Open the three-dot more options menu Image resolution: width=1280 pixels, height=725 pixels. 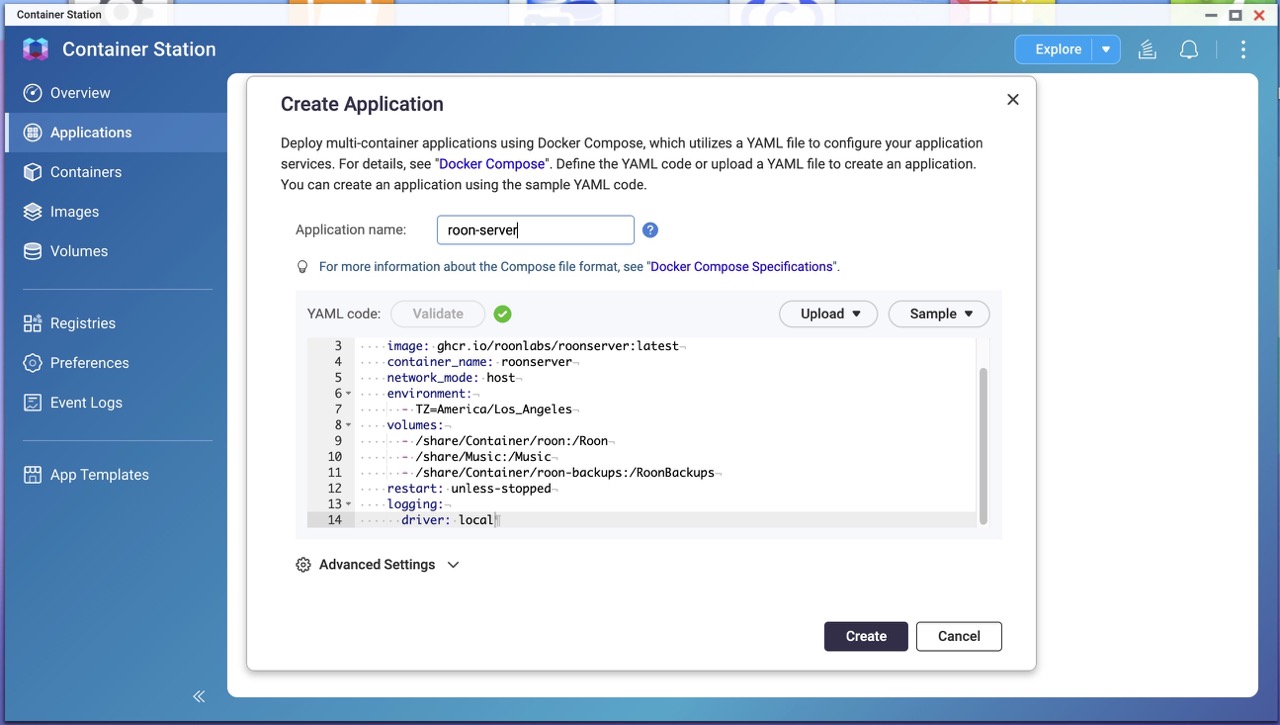pos(1243,49)
